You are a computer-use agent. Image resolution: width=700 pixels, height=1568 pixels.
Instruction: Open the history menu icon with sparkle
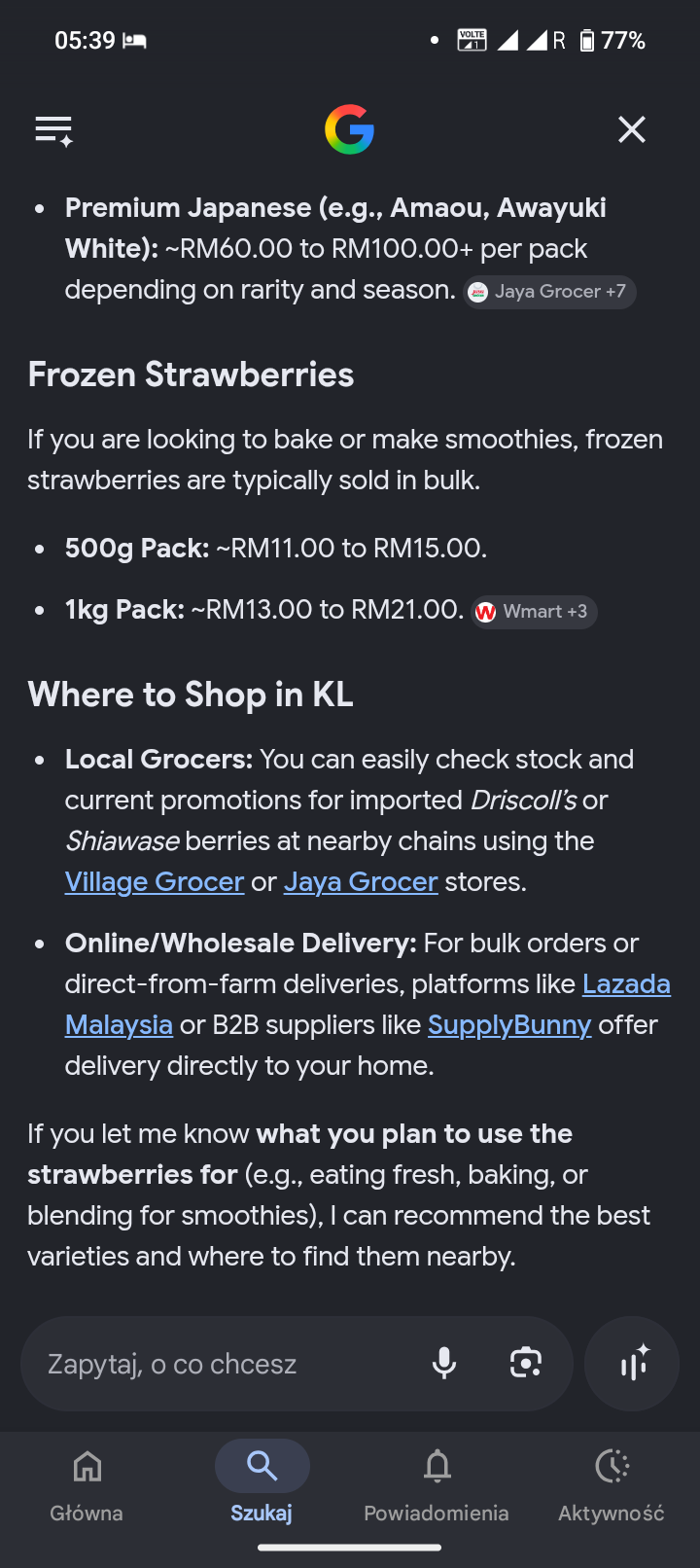click(x=54, y=130)
